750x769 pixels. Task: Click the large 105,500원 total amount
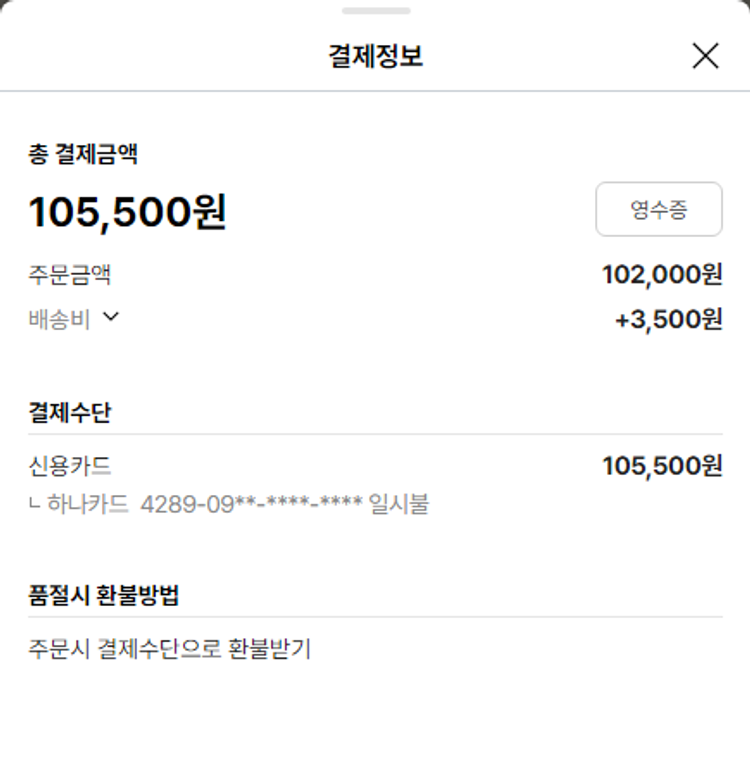tap(127, 212)
